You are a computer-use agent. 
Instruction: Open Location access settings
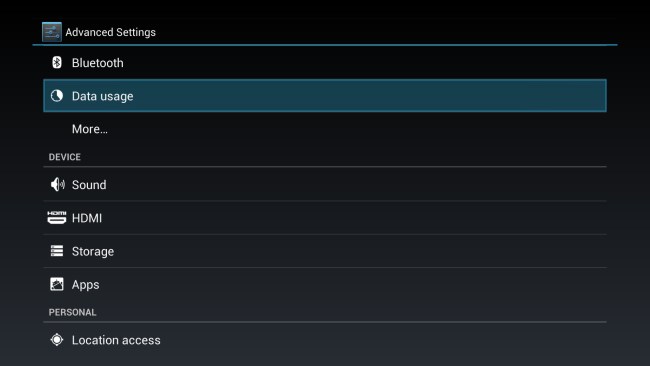coord(325,340)
